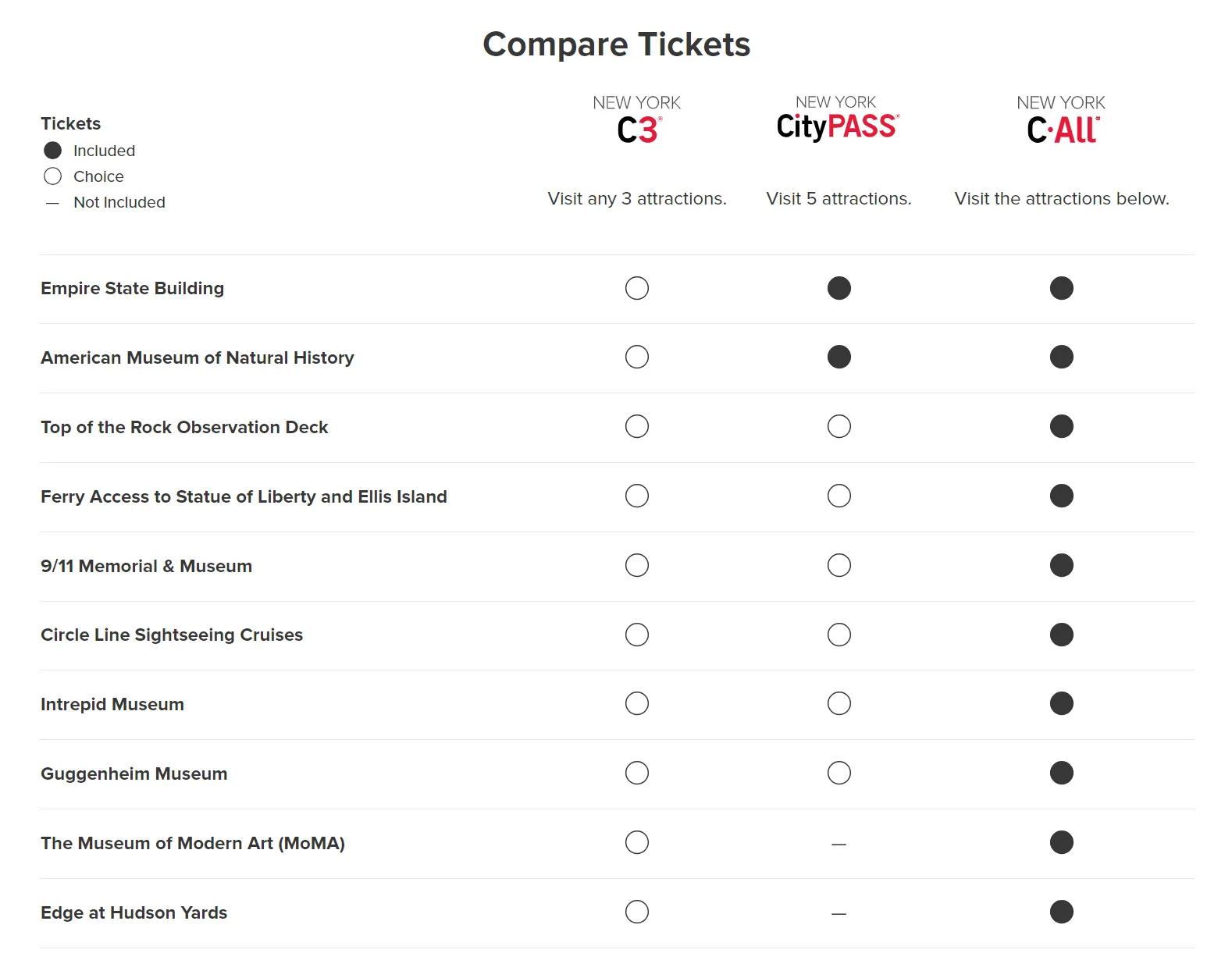Click the Intrepid Museum row label
This screenshot has width=1232, height=978.
click(x=112, y=705)
